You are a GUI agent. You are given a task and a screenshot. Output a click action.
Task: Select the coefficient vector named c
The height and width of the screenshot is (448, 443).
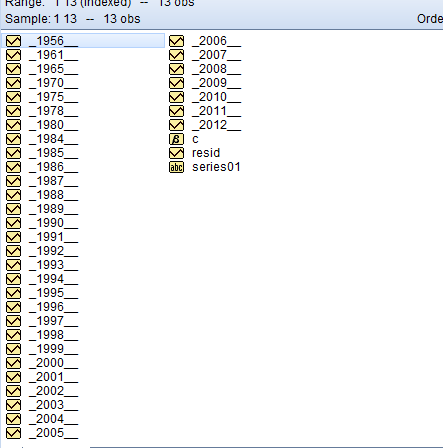[x=195, y=139]
